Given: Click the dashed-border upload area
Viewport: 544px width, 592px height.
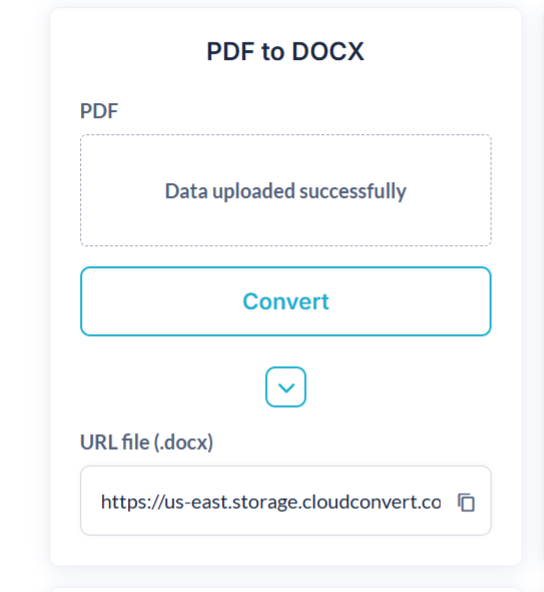Looking at the screenshot, I should (x=286, y=190).
